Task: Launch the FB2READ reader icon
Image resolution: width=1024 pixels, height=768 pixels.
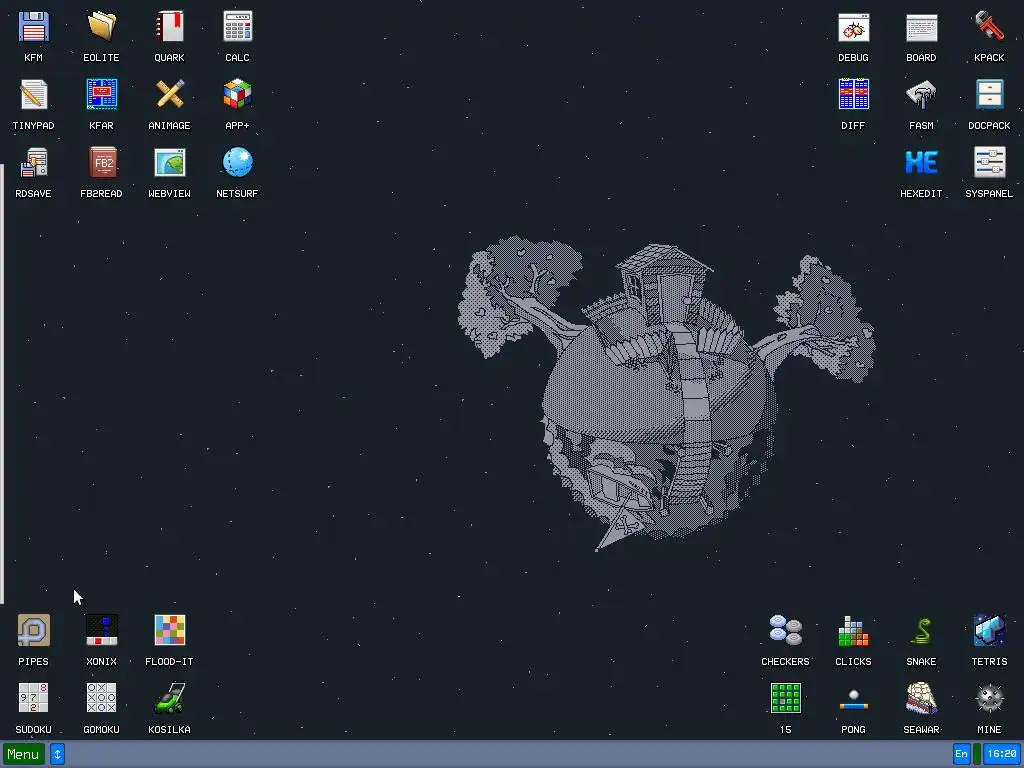Action: [x=101, y=163]
